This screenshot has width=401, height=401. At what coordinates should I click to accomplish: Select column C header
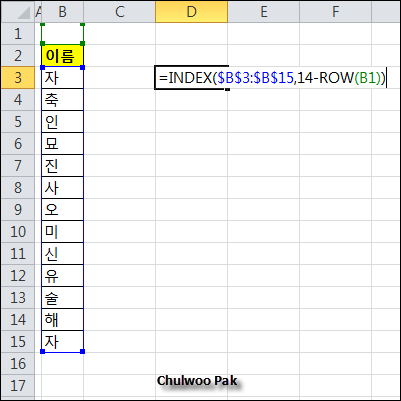click(x=119, y=12)
